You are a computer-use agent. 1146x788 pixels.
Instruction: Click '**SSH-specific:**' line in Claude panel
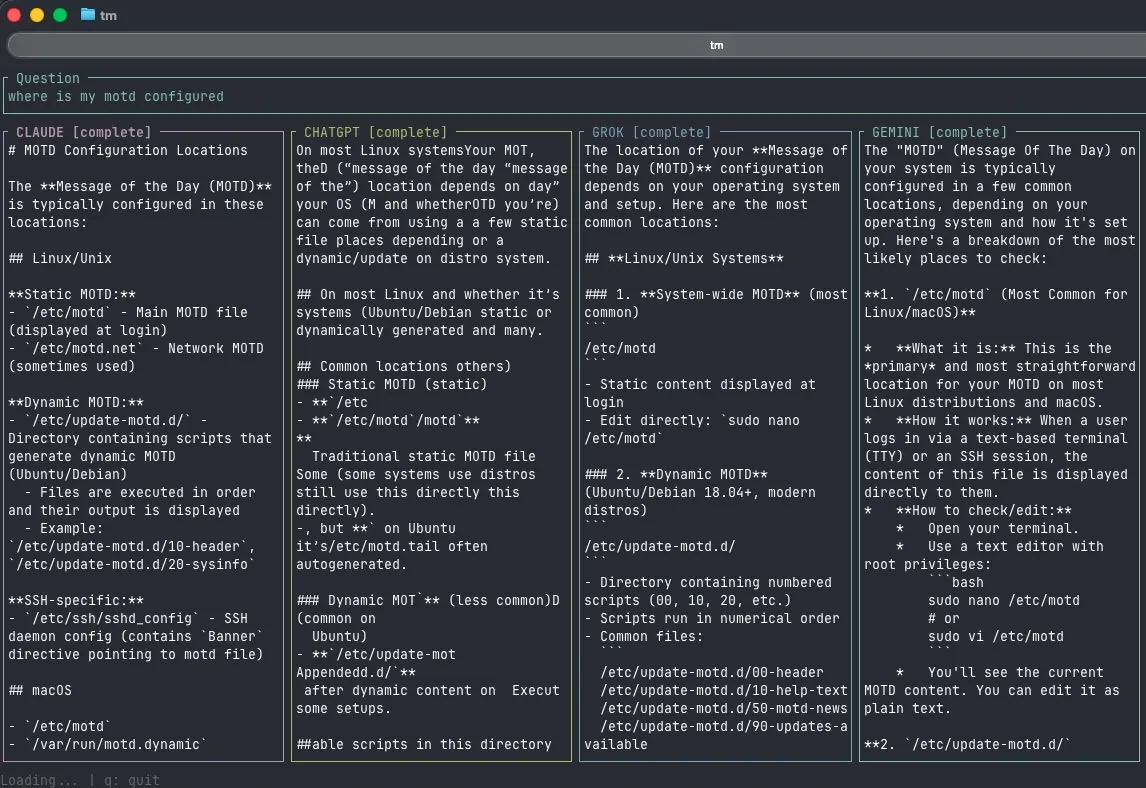click(76, 601)
